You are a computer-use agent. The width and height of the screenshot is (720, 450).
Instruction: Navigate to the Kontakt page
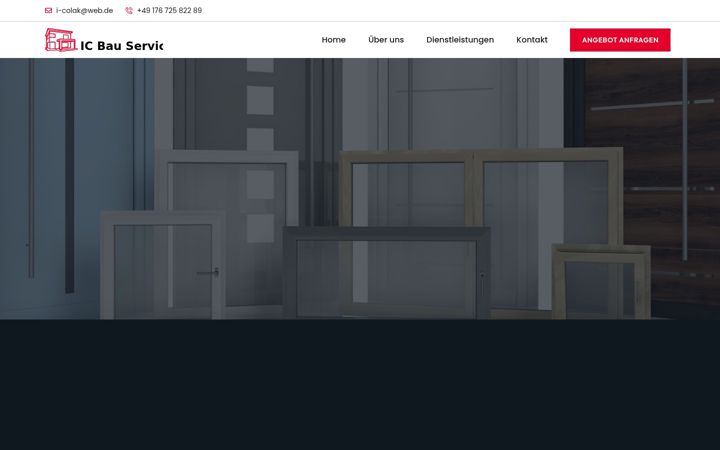[532, 40]
